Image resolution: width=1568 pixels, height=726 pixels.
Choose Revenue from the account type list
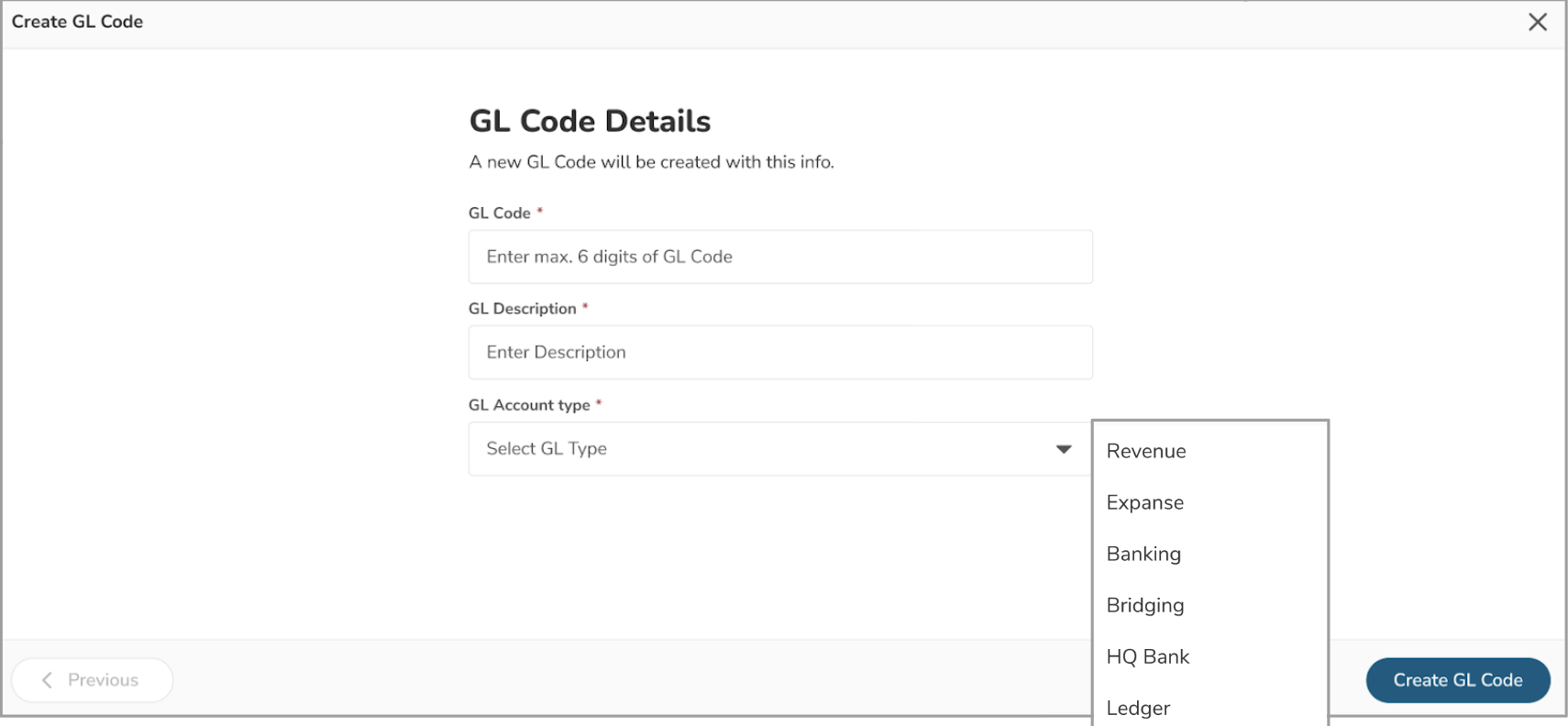click(1146, 451)
